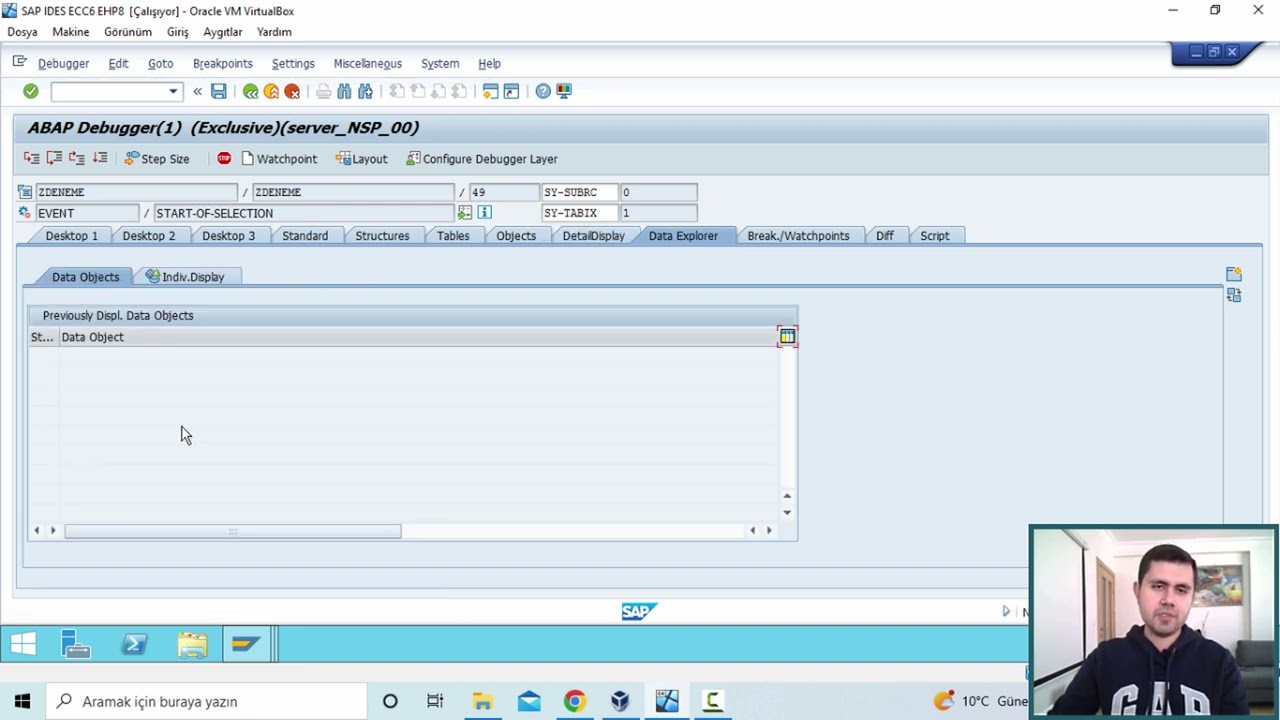Click Configure Debugger Layer button
This screenshot has height=720, width=1280.
(x=482, y=159)
